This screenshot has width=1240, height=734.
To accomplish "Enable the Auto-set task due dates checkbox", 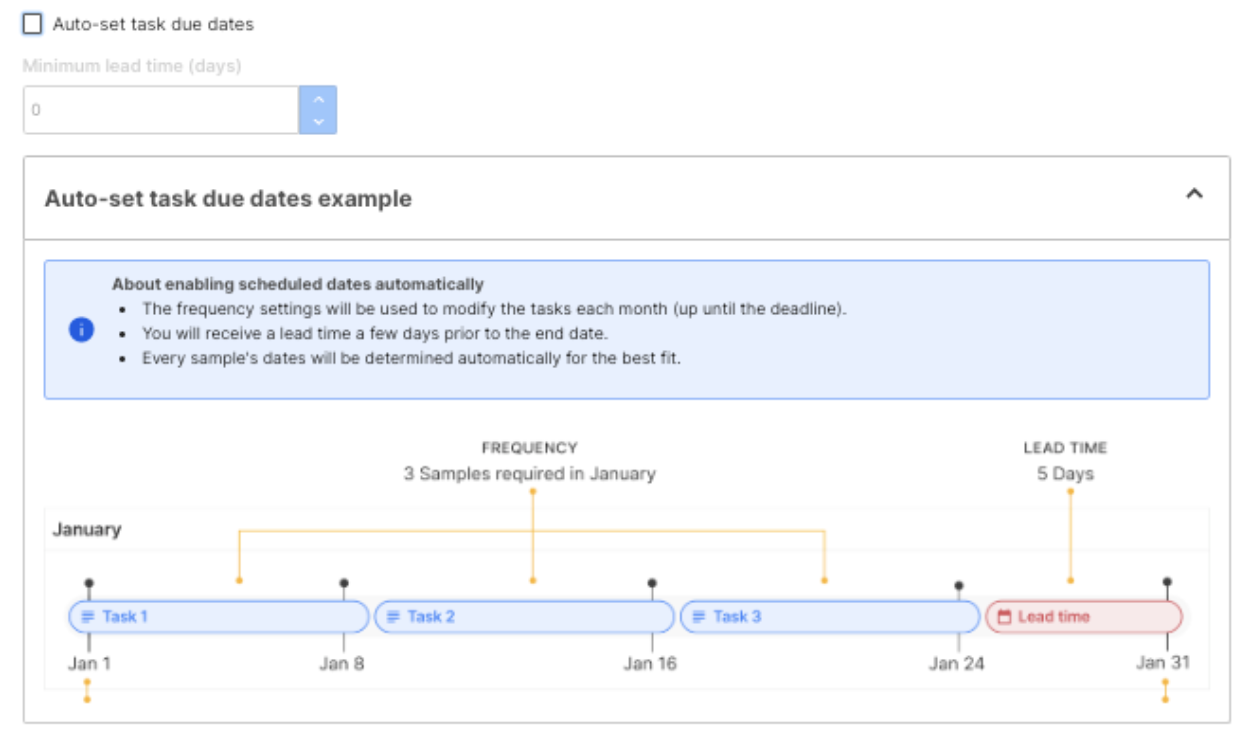I will click(x=32, y=24).
